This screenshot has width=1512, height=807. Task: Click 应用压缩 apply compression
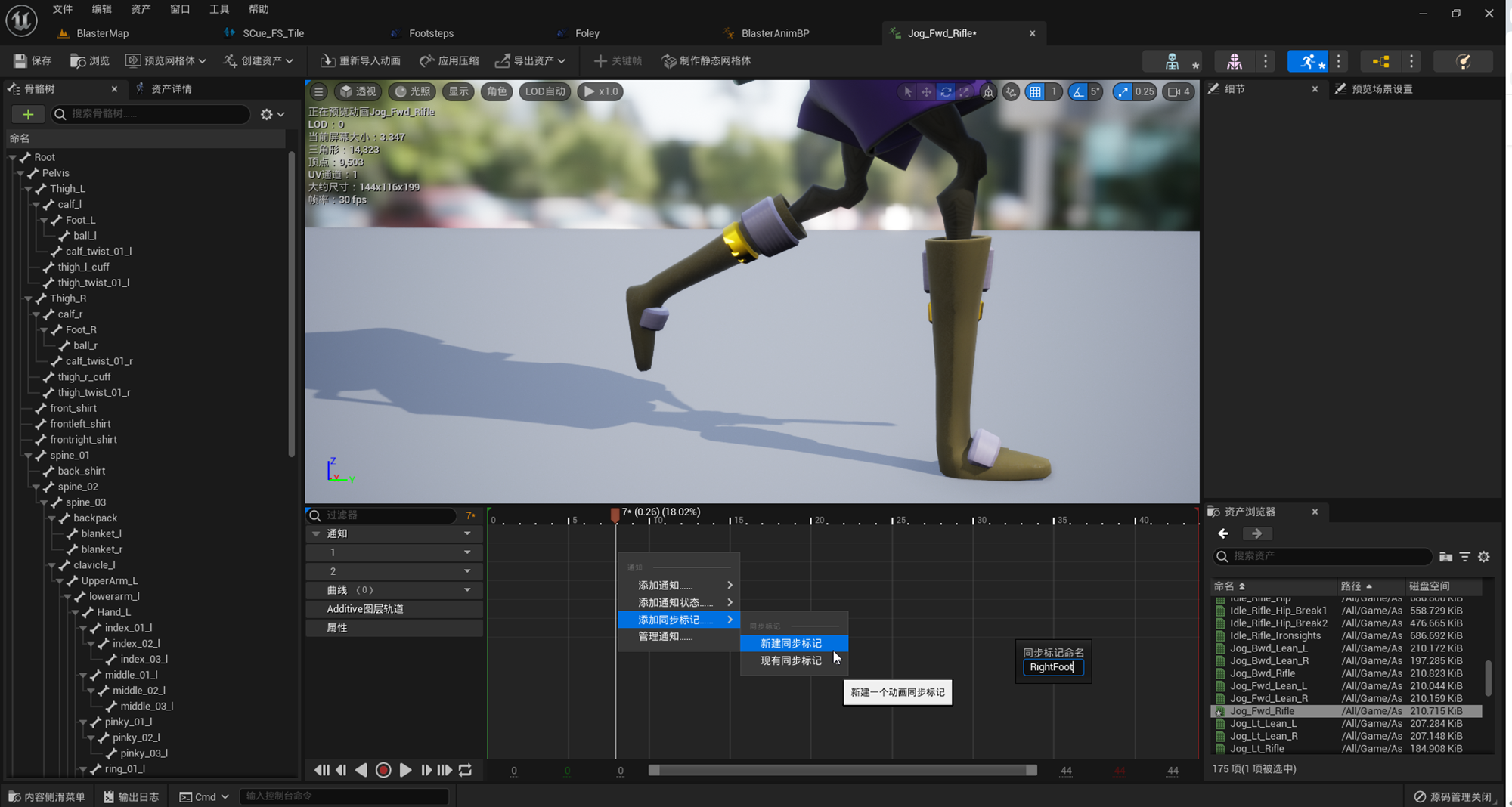[x=449, y=60]
